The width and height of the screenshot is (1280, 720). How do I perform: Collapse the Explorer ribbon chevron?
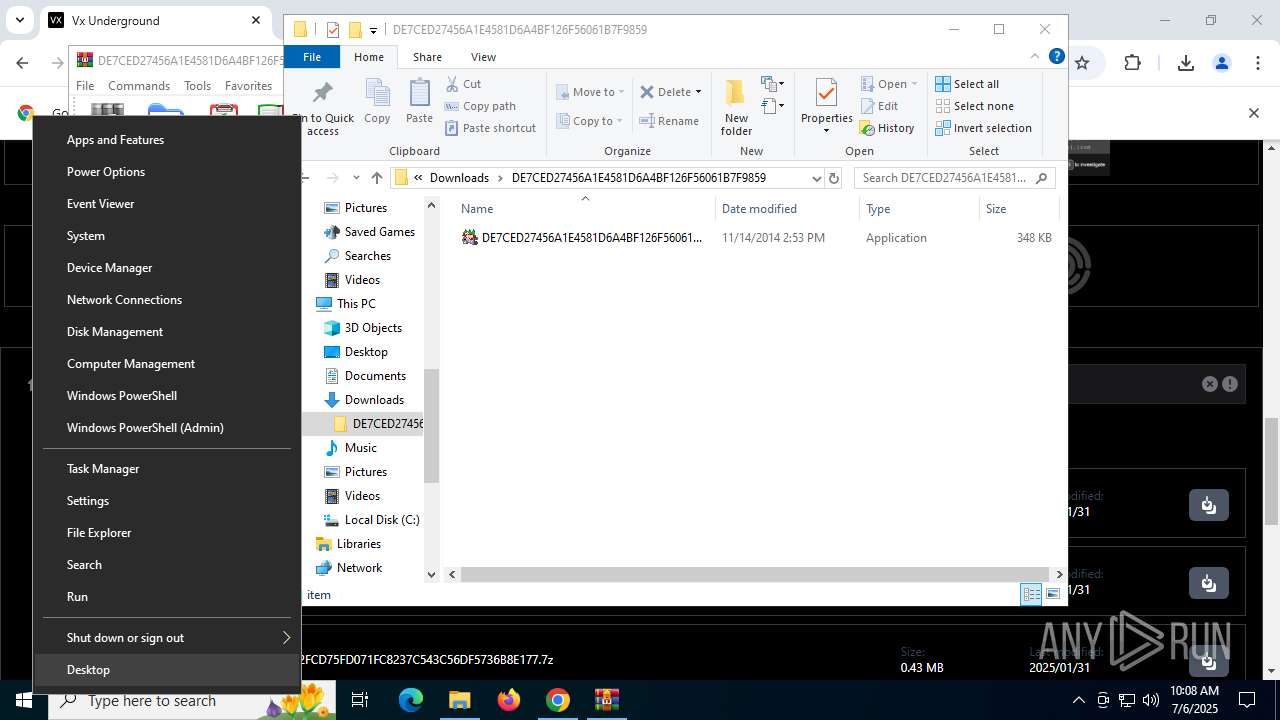[1035, 56]
